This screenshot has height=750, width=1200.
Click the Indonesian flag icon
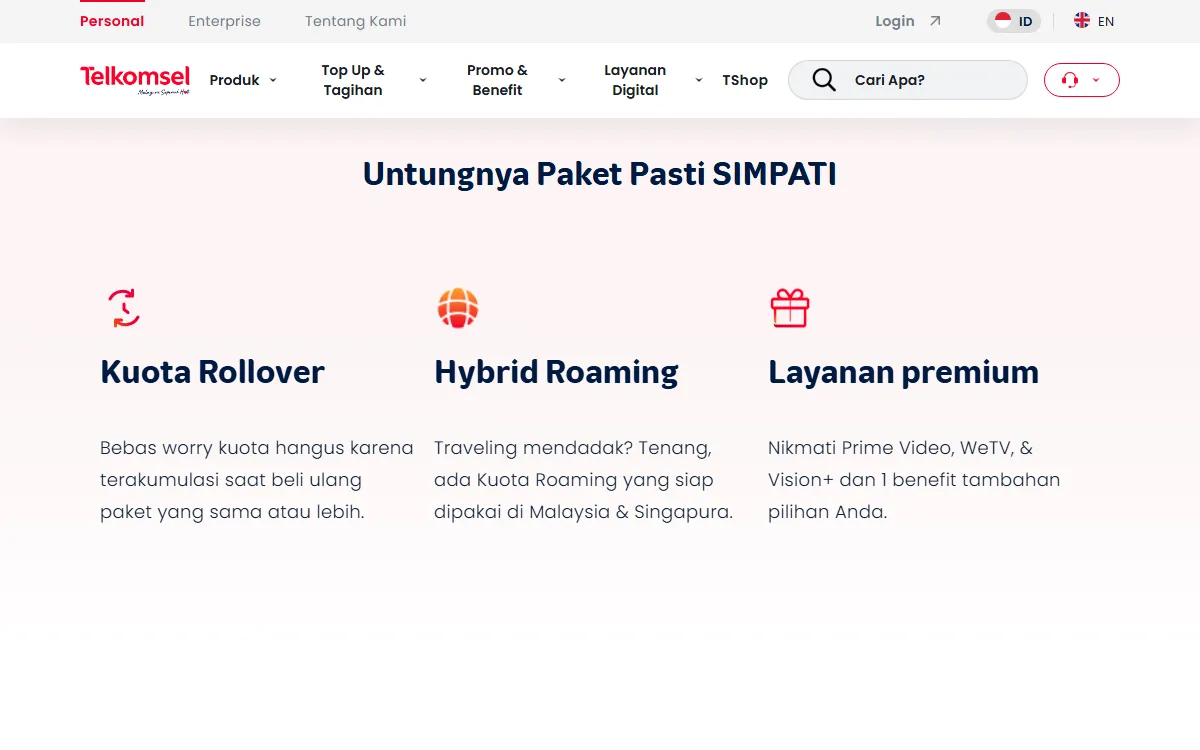1003,21
